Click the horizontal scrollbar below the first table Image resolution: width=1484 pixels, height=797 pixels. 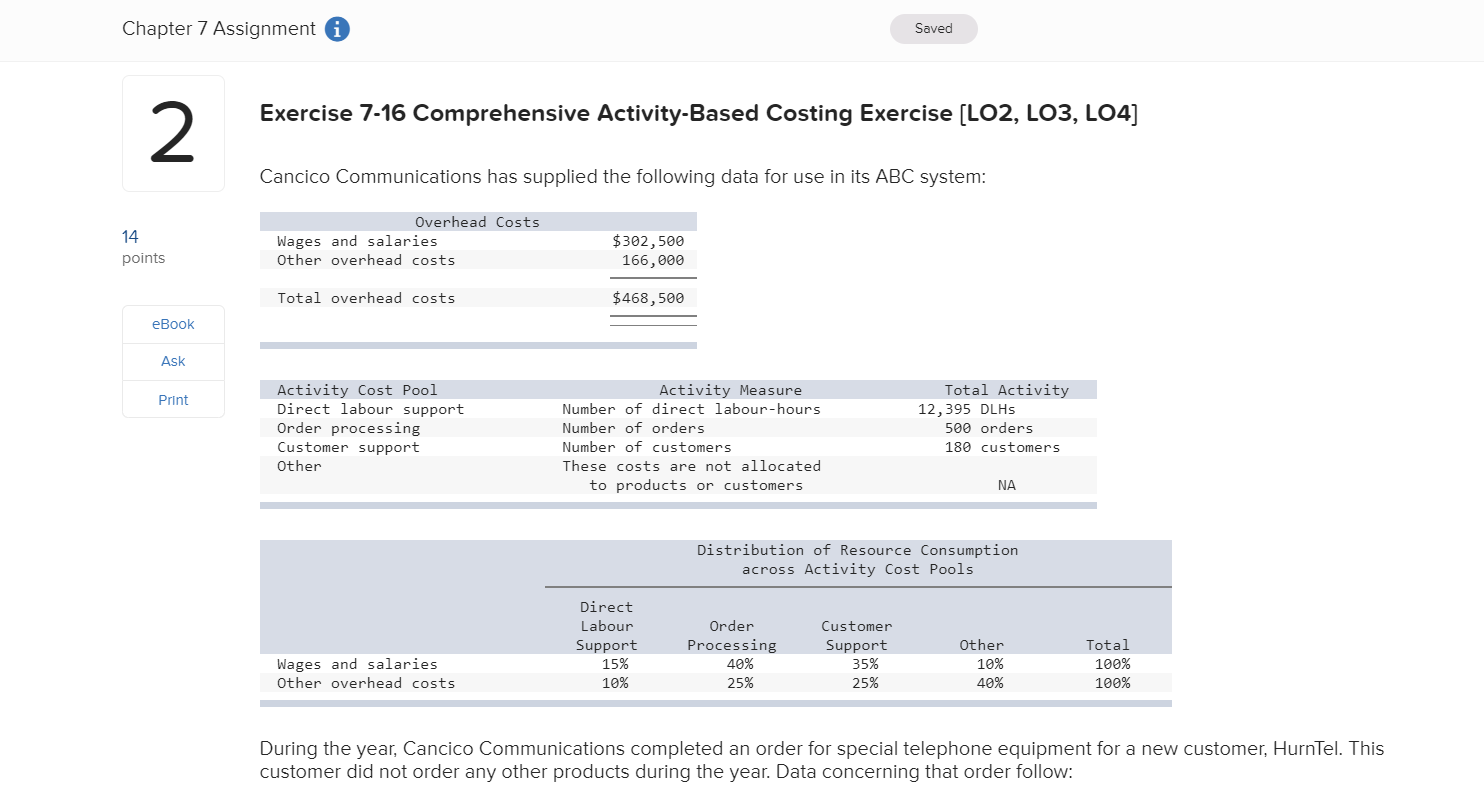(x=477, y=345)
